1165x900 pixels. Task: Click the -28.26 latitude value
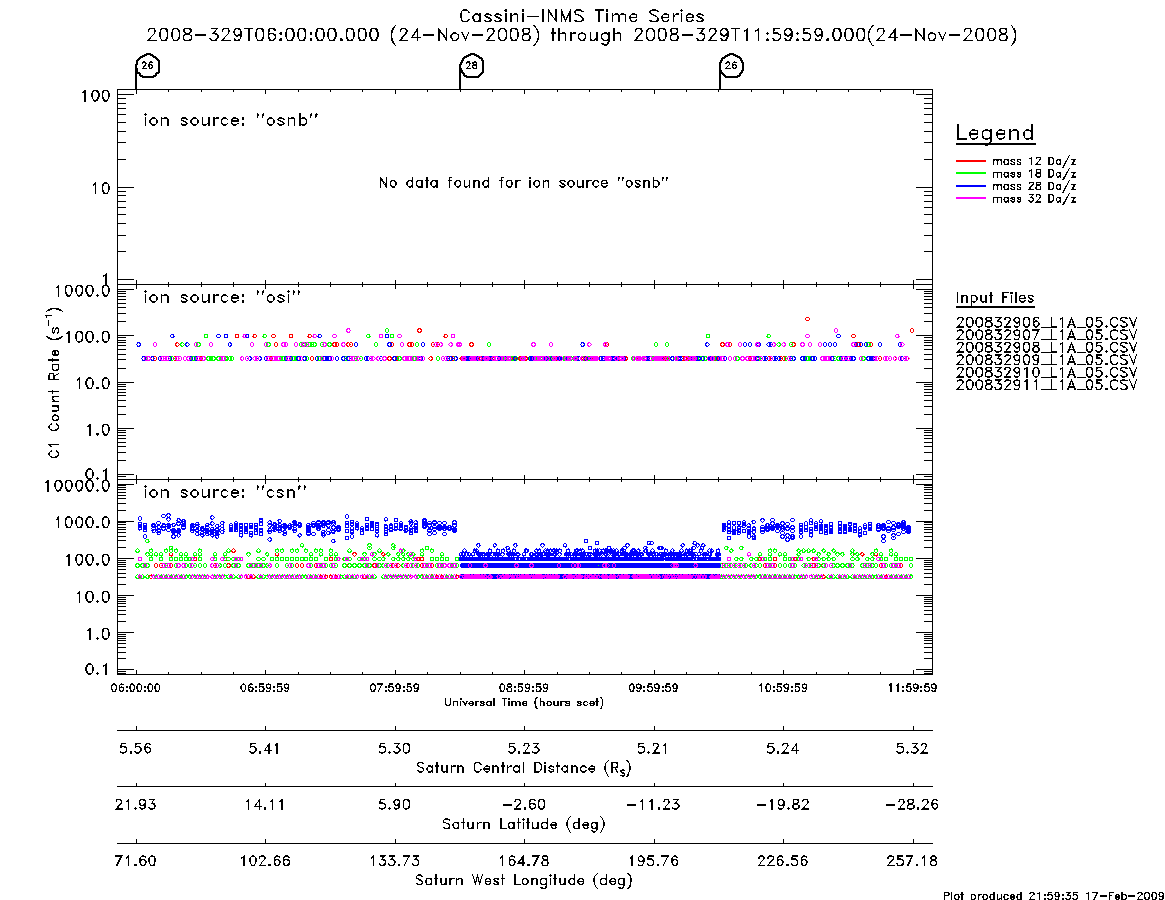pos(912,805)
